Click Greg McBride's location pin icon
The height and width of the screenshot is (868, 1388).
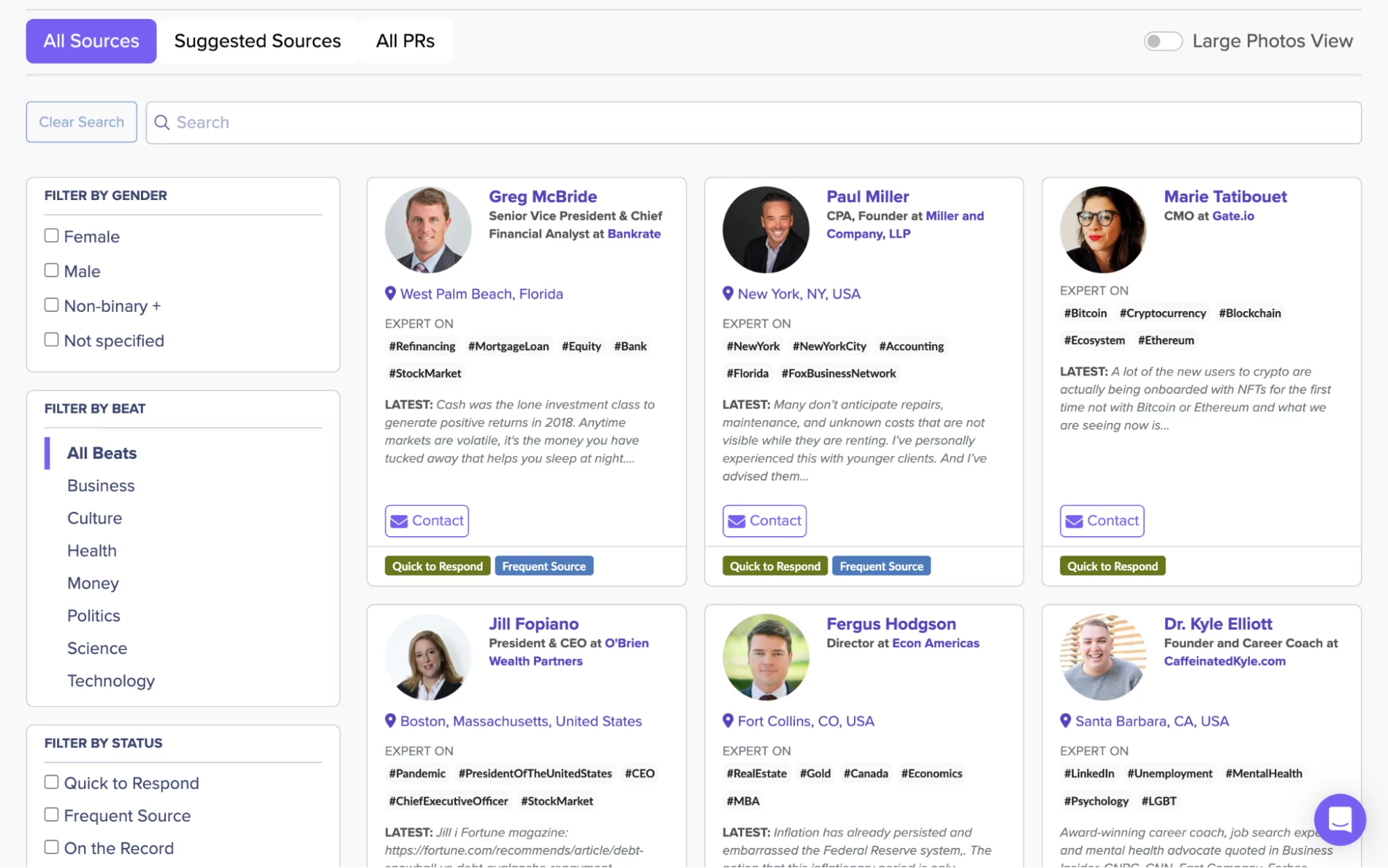390,294
